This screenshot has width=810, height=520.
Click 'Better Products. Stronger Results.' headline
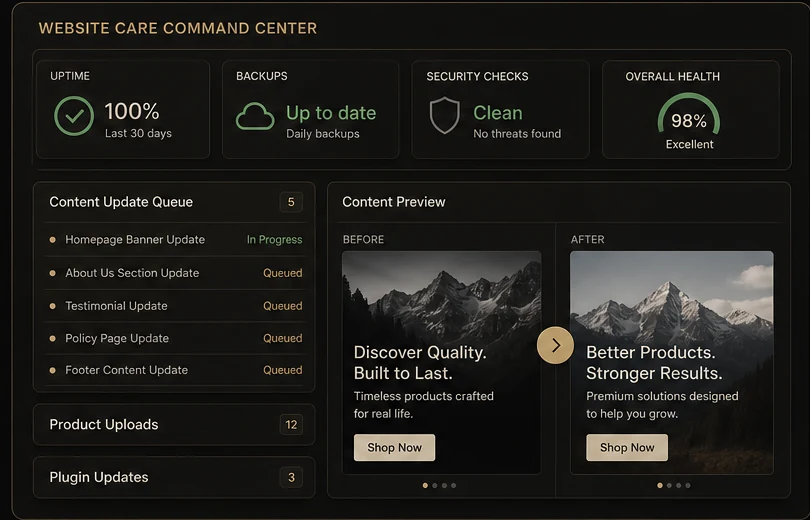point(654,363)
